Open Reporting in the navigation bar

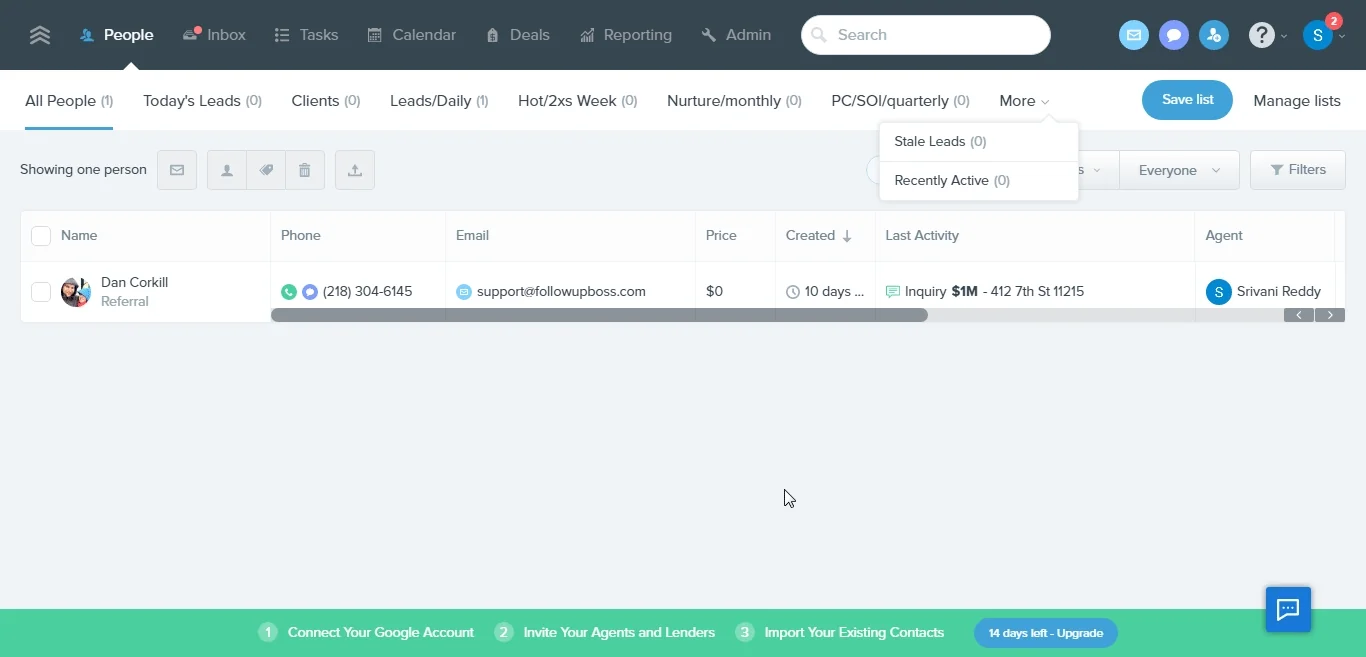pos(626,35)
